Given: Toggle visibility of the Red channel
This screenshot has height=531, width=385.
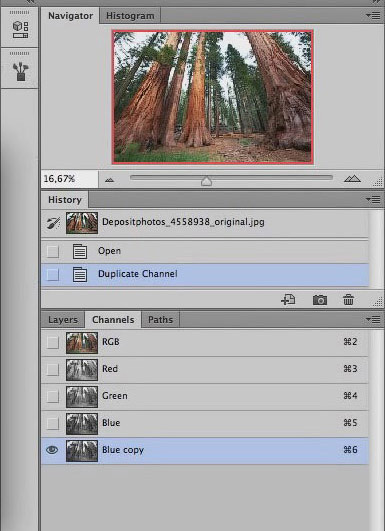Looking at the screenshot, I should [52, 369].
